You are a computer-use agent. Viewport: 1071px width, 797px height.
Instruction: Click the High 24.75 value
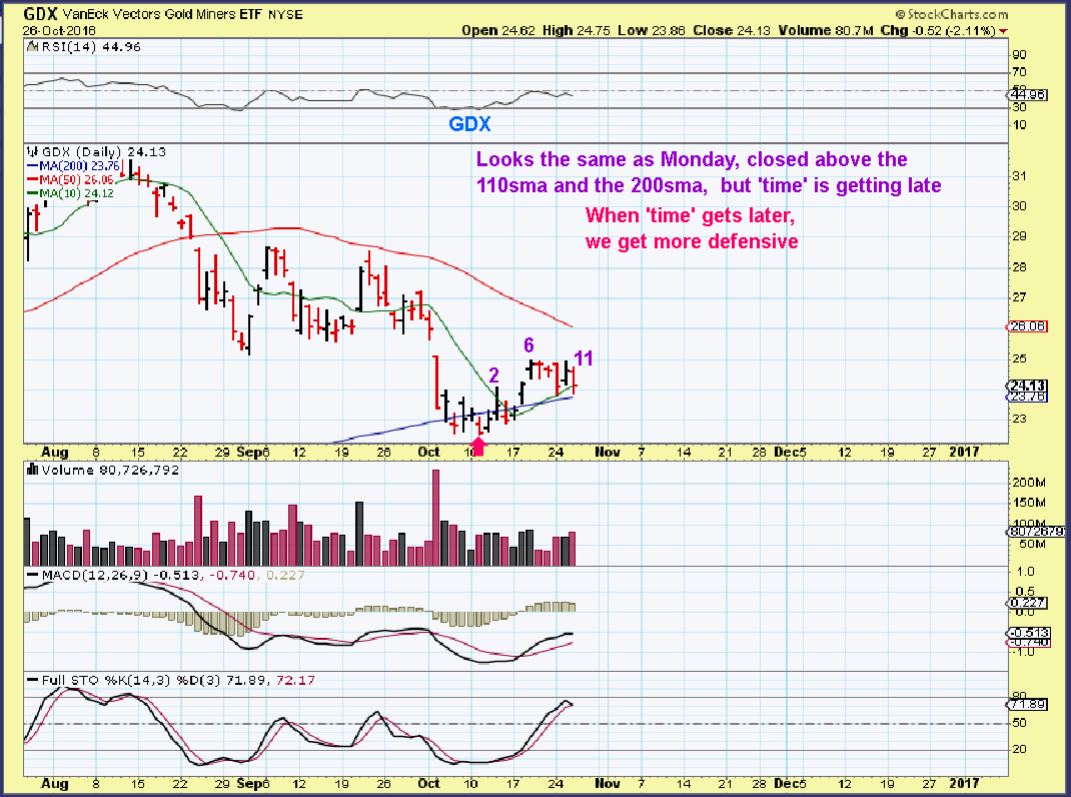(x=576, y=31)
